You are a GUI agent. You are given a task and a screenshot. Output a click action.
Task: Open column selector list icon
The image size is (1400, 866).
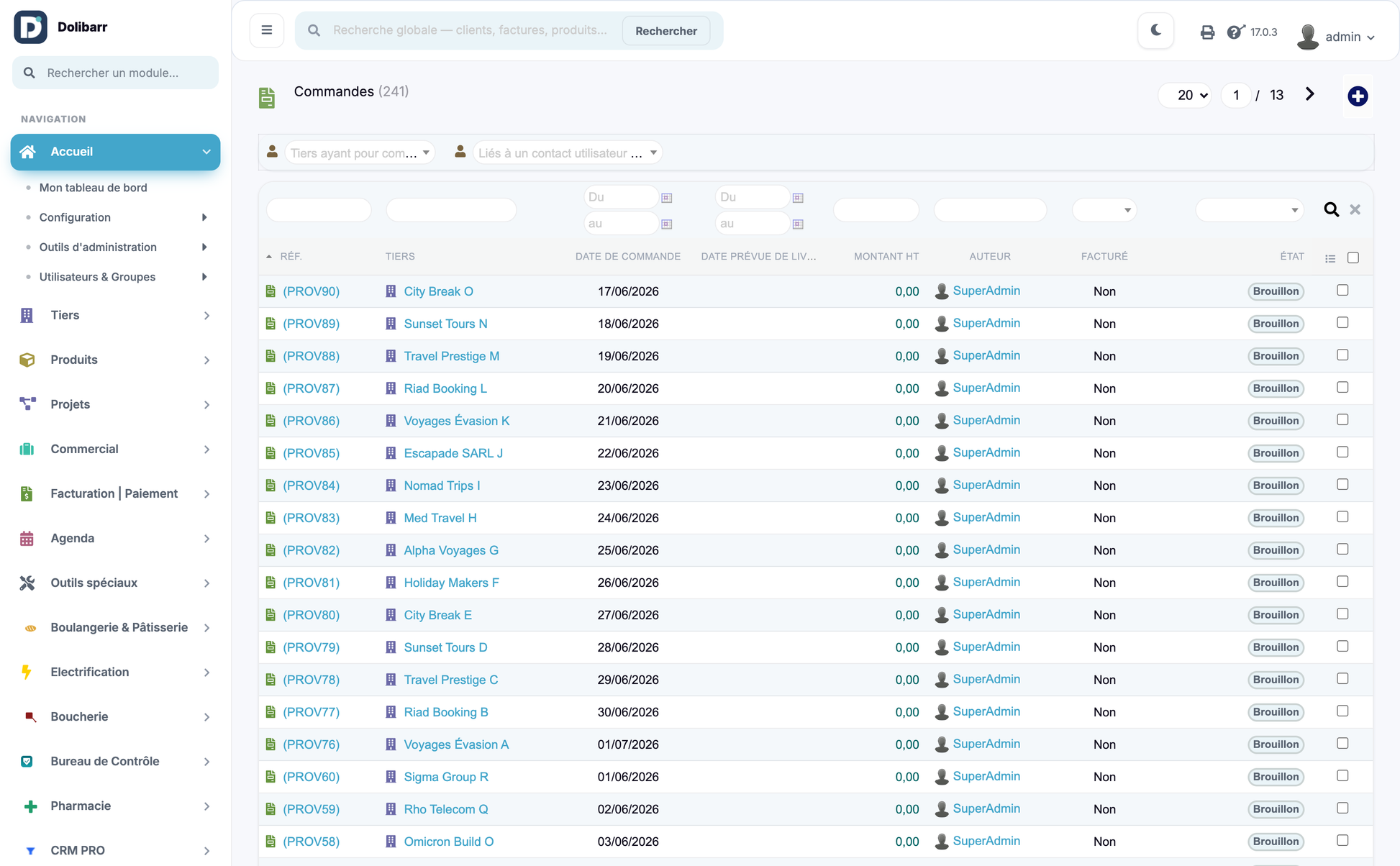(1330, 258)
